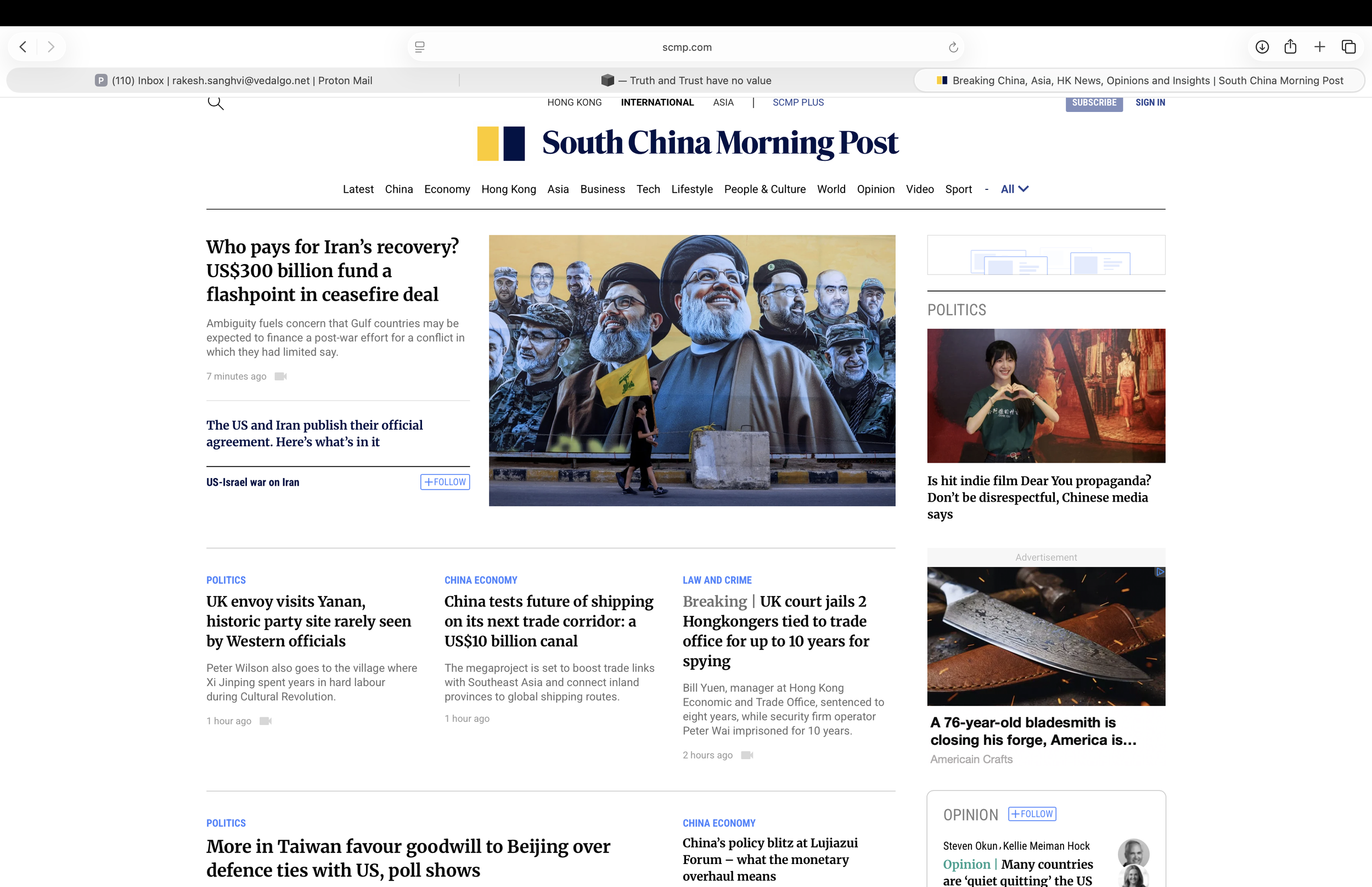Viewport: 1372px width, 887px height.
Task: Open the China tests future of shipping article
Action: click(549, 621)
